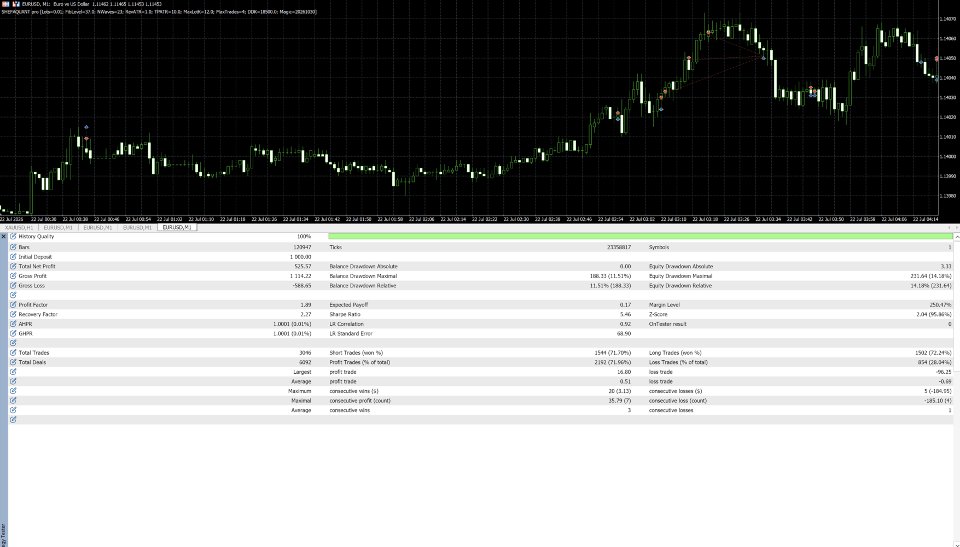Click the SHEFAQUANT pro parameters line on chart
The width and height of the screenshot is (960, 547).
point(159,12)
